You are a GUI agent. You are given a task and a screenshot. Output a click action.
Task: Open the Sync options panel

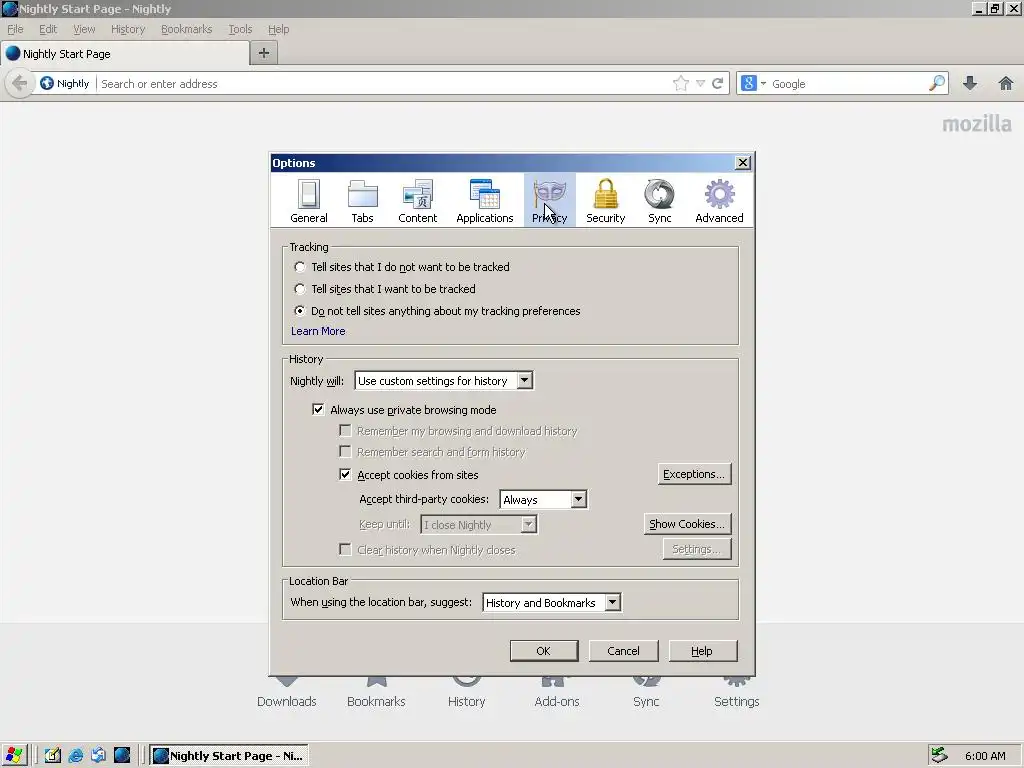click(660, 201)
